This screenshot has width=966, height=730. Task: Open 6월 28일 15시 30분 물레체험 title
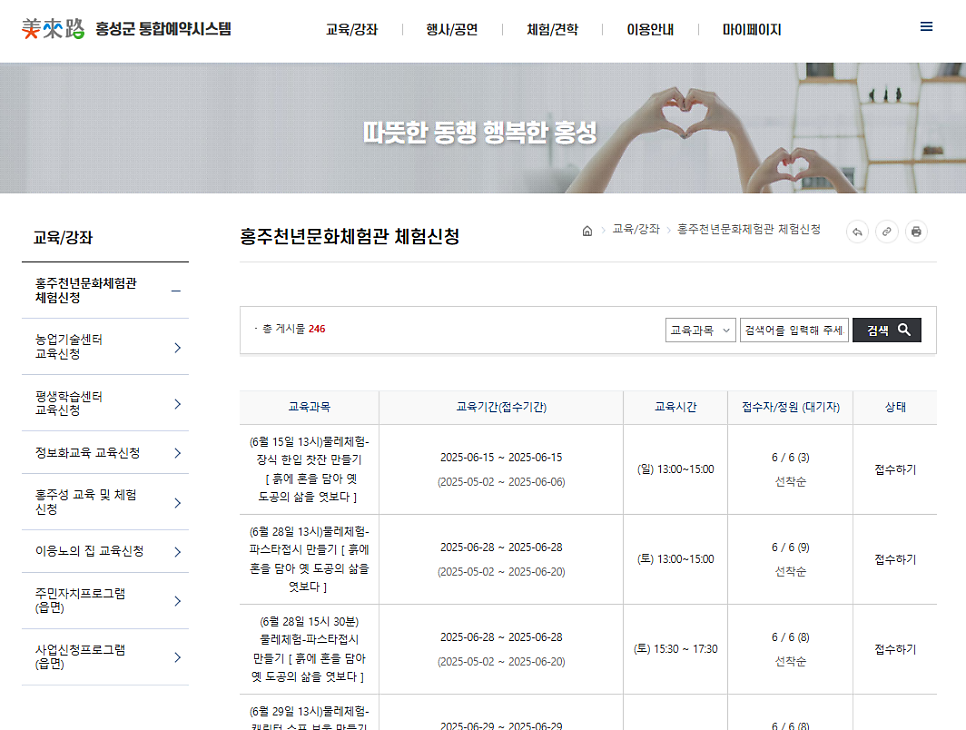(309, 649)
